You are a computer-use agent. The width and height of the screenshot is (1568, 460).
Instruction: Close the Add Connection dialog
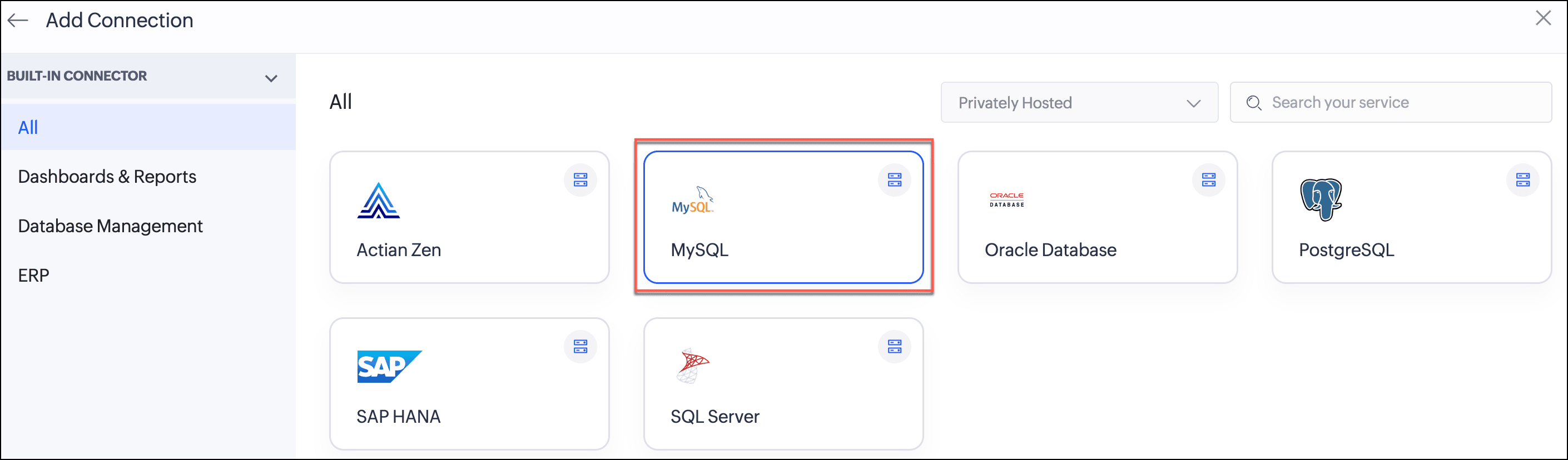1543,18
